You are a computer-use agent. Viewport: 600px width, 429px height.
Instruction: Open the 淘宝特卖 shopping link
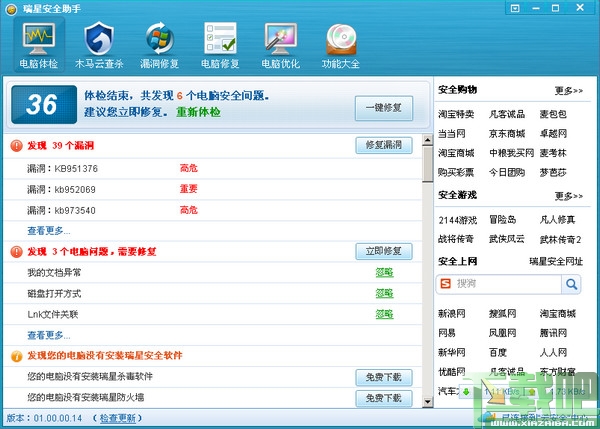pos(456,114)
